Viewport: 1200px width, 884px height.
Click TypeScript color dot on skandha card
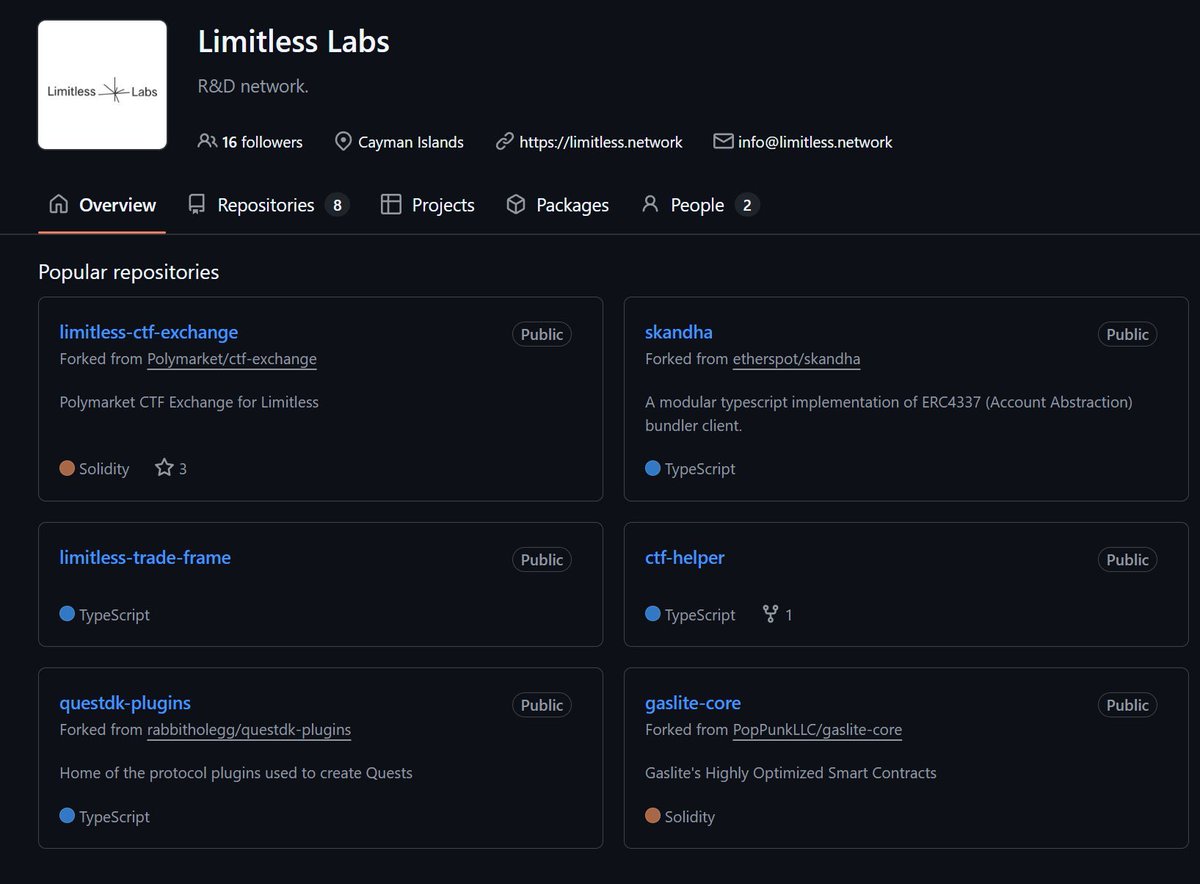coord(653,468)
